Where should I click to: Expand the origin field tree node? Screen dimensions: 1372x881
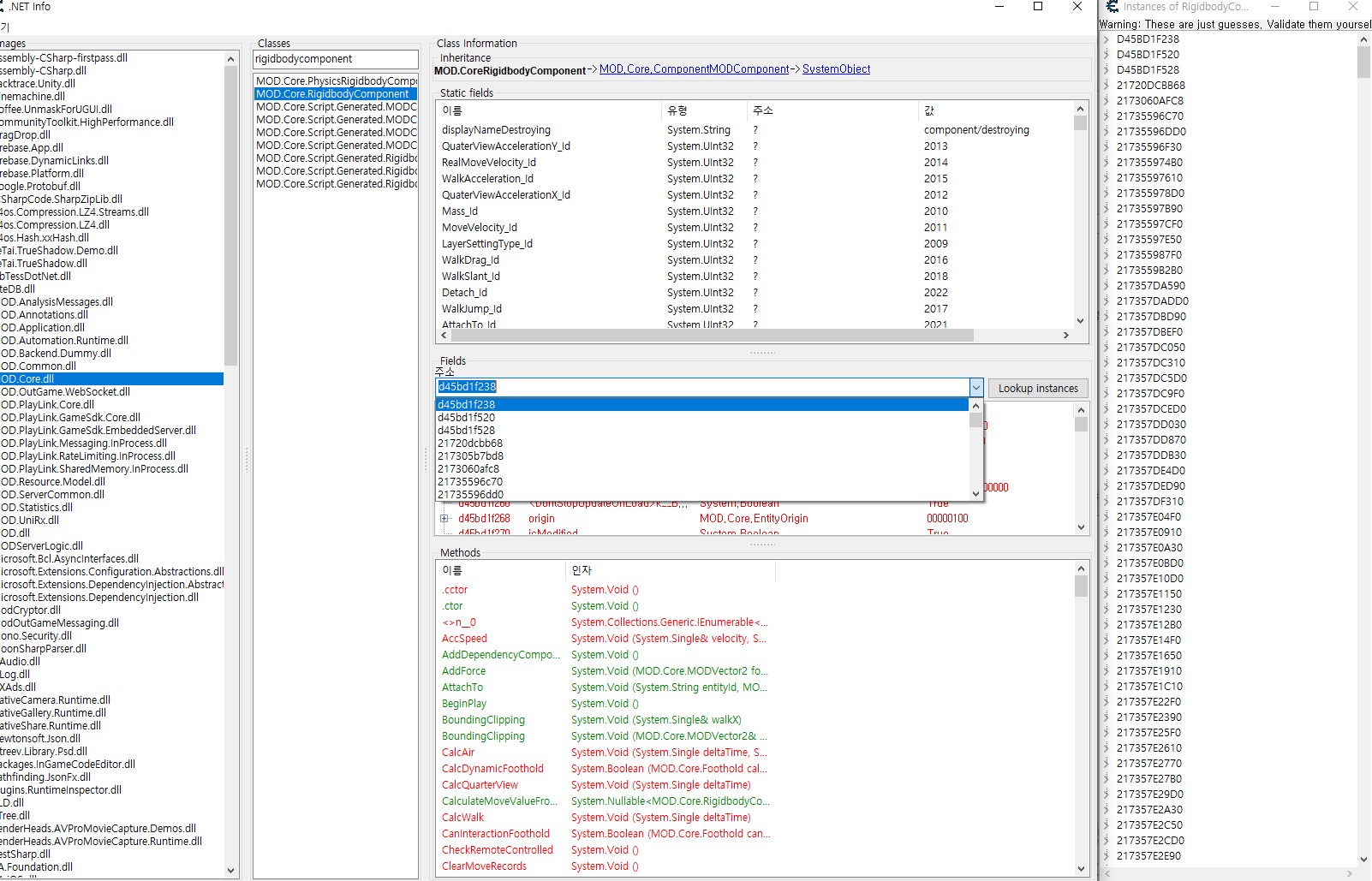(x=444, y=519)
